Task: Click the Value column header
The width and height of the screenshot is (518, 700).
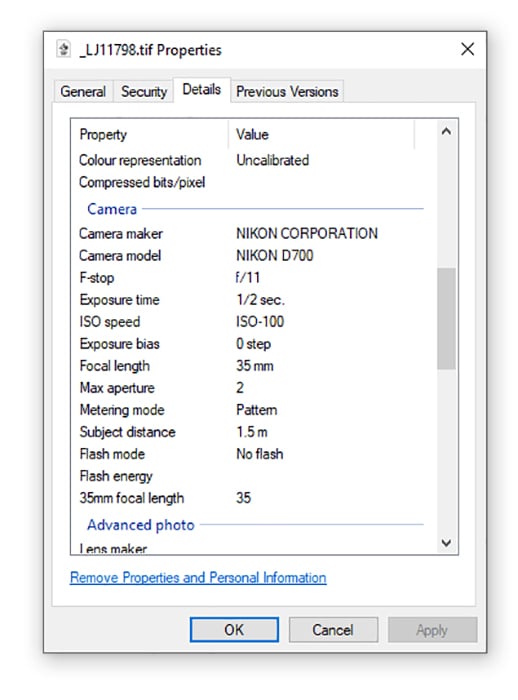Action: tap(252, 134)
